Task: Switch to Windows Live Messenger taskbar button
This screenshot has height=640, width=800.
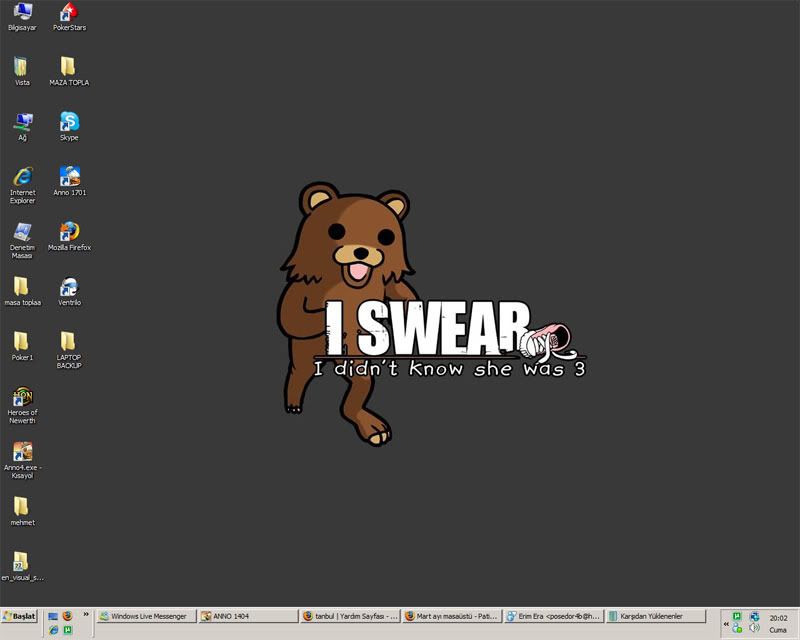Action: [x=146, y=617]
